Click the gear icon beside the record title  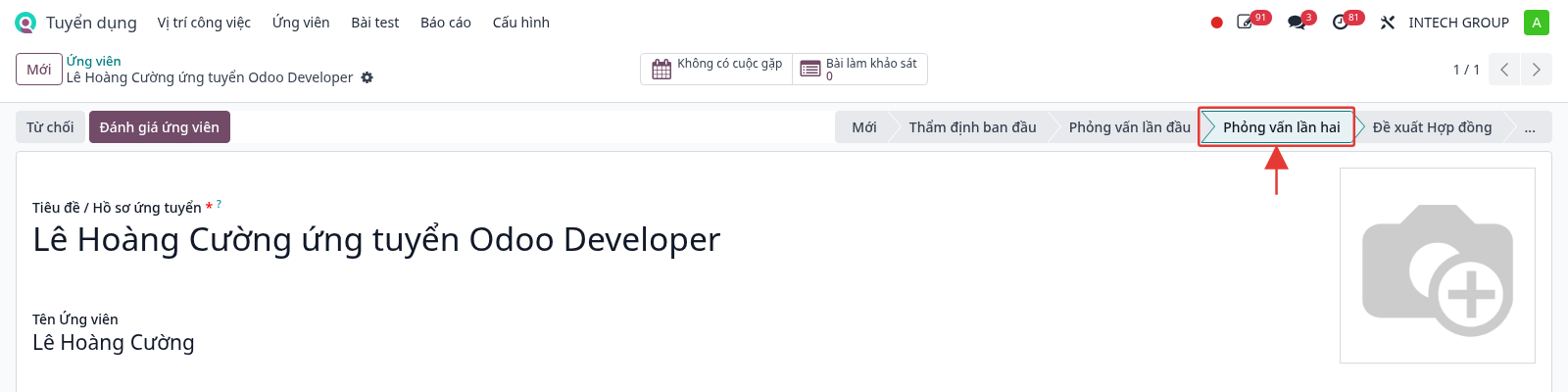click(367, 77)
